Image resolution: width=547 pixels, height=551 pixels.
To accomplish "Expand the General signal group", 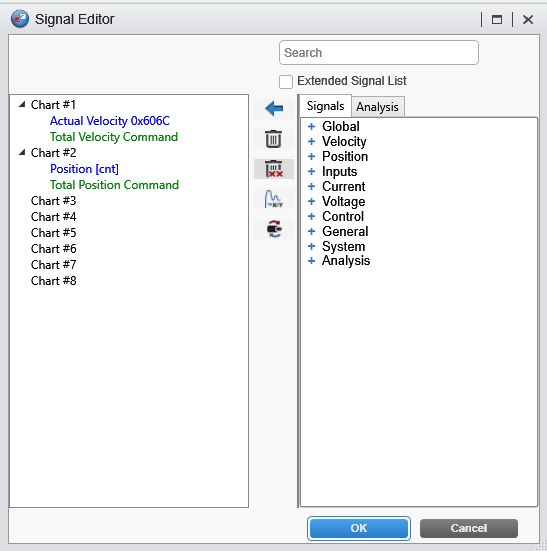I will [311, 231].
